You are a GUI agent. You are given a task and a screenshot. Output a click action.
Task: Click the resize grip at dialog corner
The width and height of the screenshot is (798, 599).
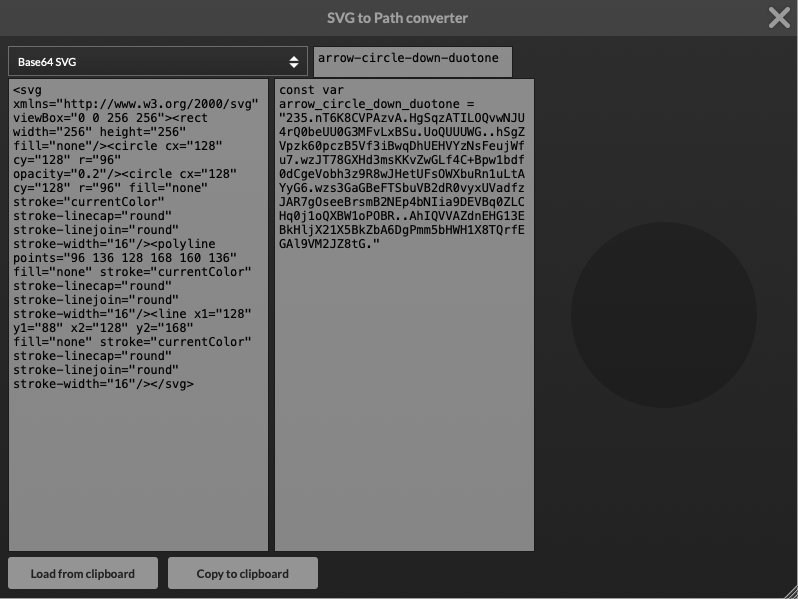pyautogui.click(x=792, y=593)
